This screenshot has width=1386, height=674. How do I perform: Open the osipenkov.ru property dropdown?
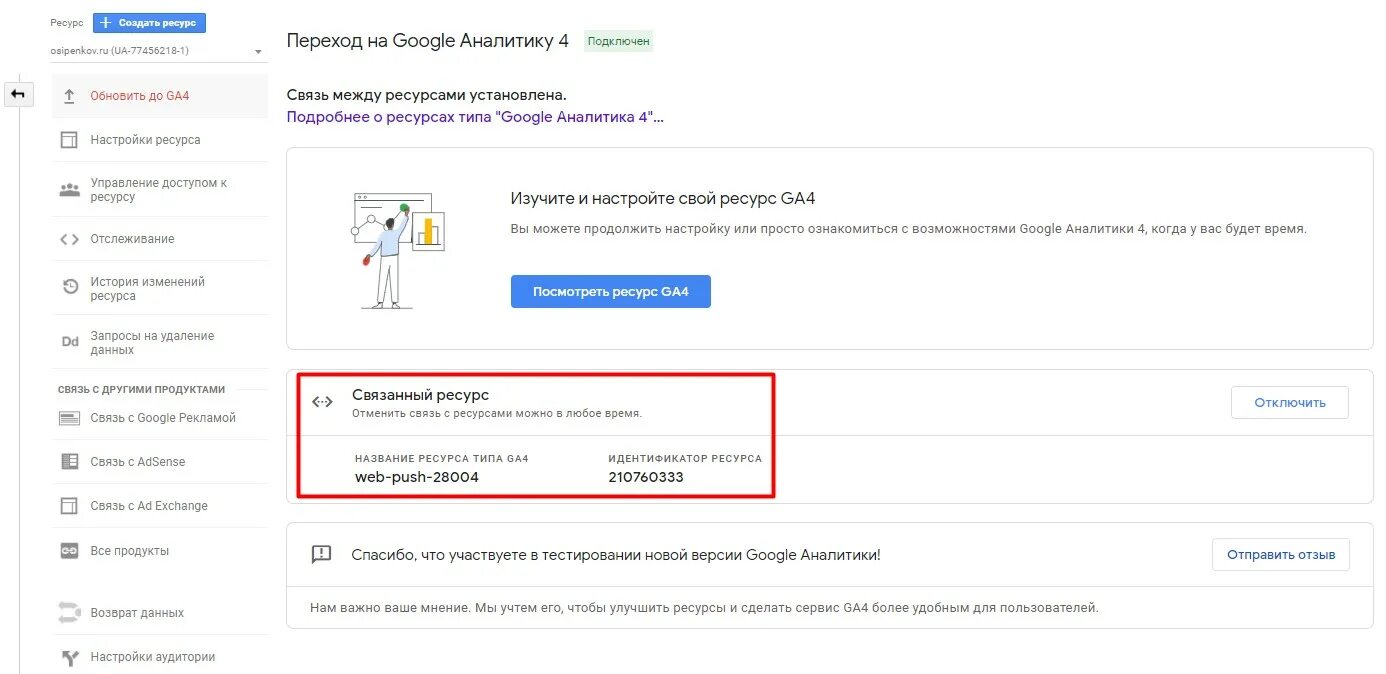[x=158, y=51]
